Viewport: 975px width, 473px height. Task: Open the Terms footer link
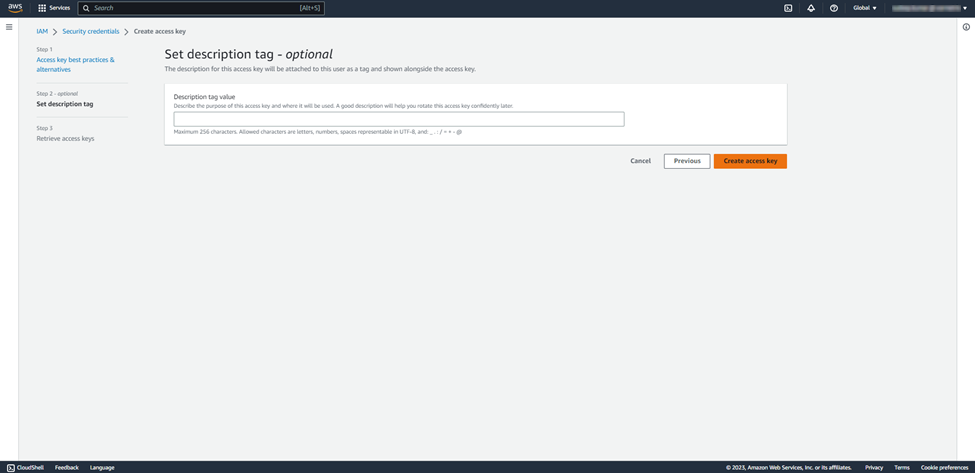click(x=902, y=467)
